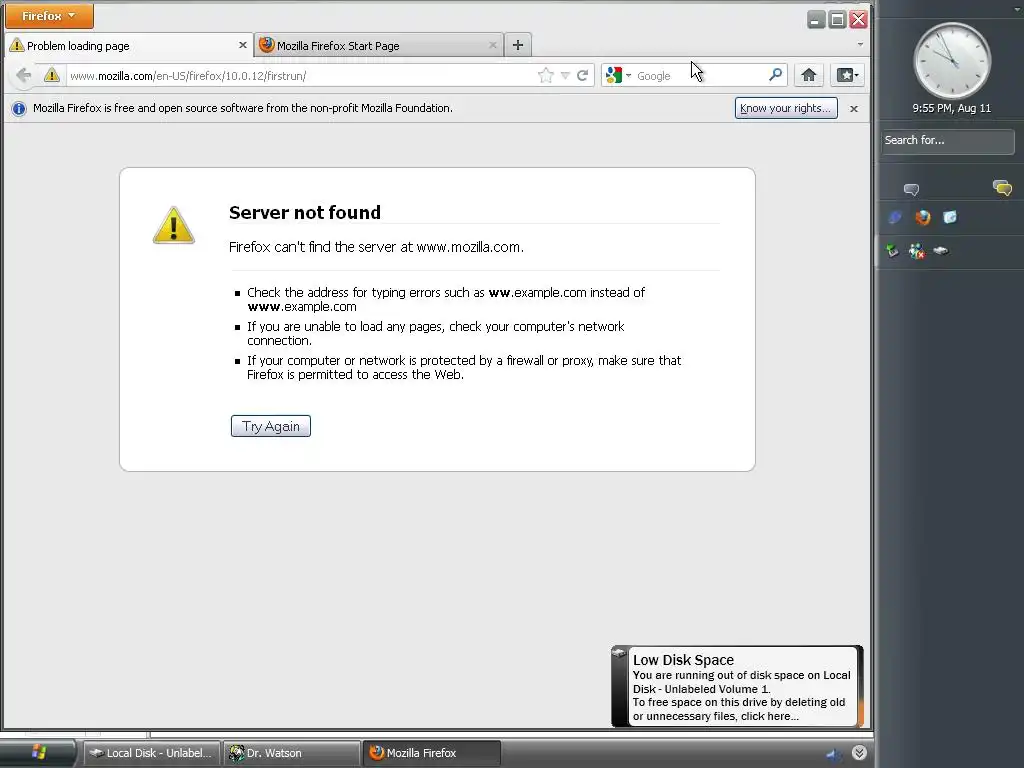
Task: Click the blue info icon in notification bar
Action: point(19,108)
